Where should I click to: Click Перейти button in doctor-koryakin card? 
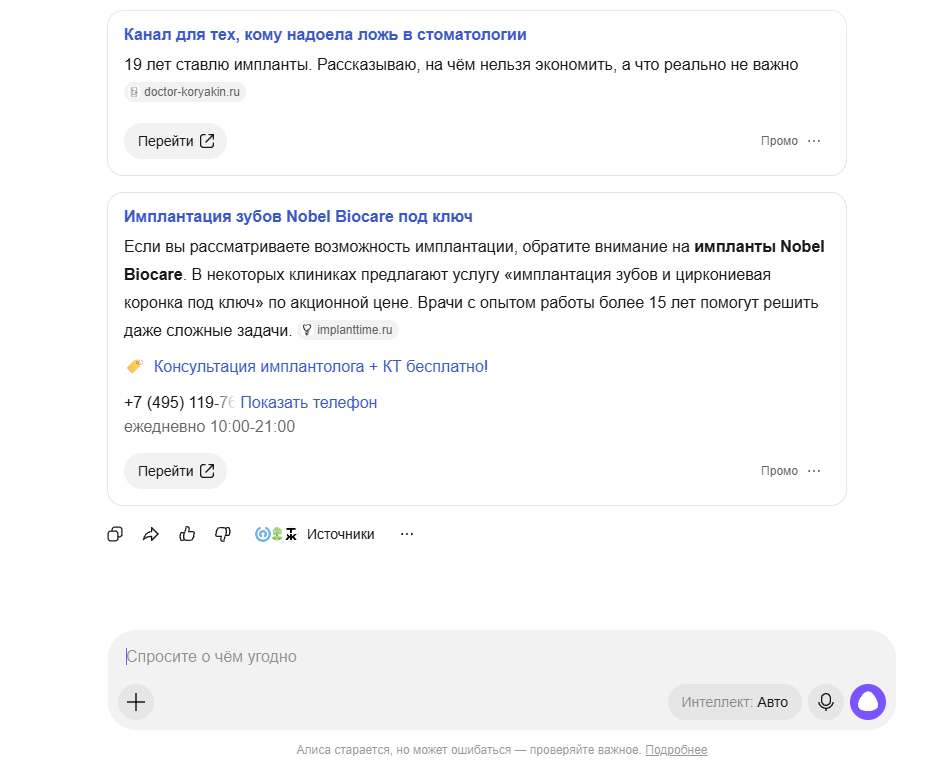(x=176, y=141)
